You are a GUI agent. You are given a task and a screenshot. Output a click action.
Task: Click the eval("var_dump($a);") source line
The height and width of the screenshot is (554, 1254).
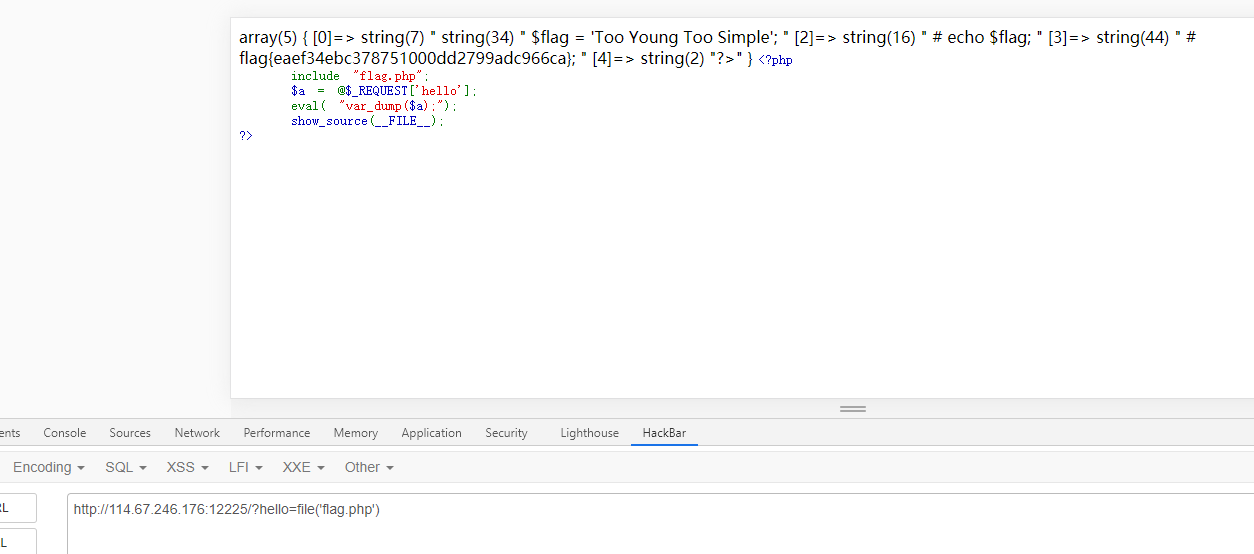tap(374, 105)
